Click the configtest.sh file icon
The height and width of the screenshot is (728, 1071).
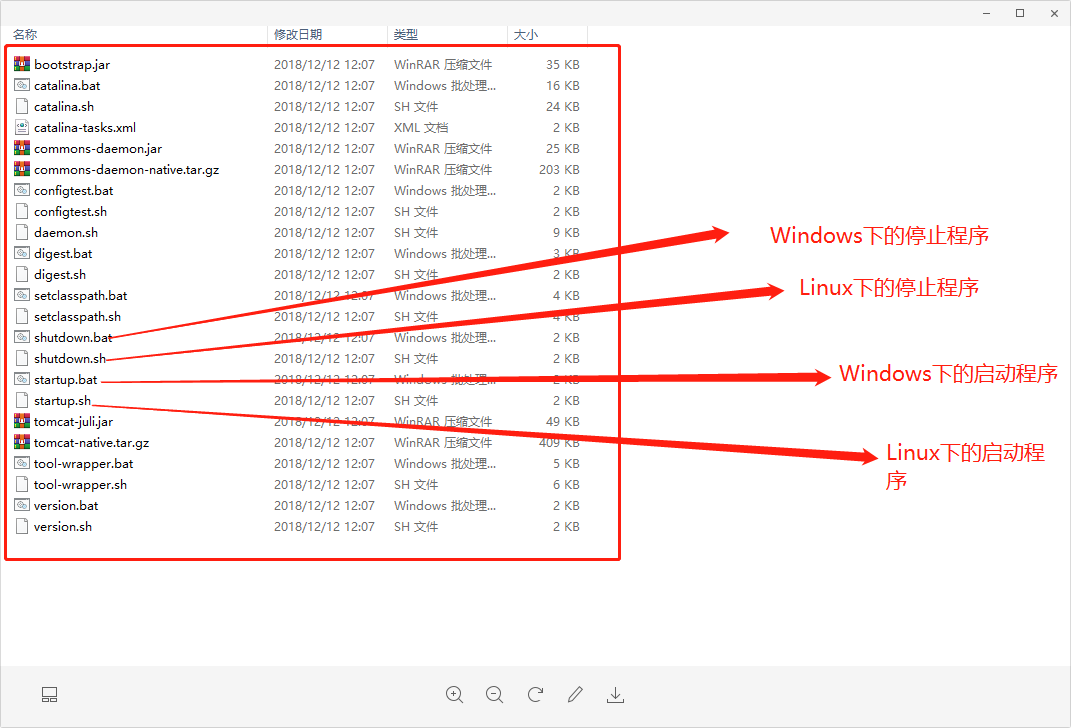(22, 211)
